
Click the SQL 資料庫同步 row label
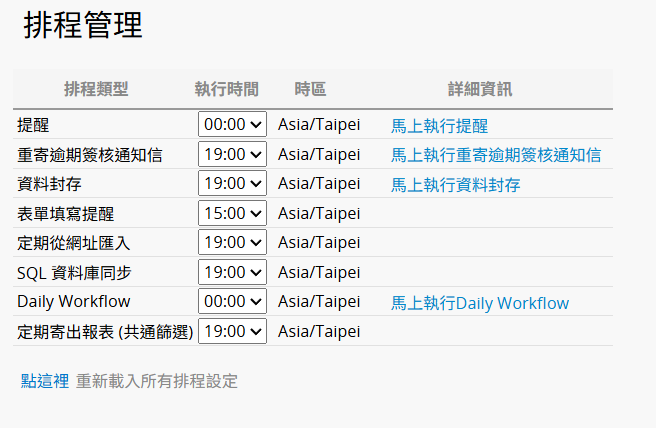(x=74, y=272)
